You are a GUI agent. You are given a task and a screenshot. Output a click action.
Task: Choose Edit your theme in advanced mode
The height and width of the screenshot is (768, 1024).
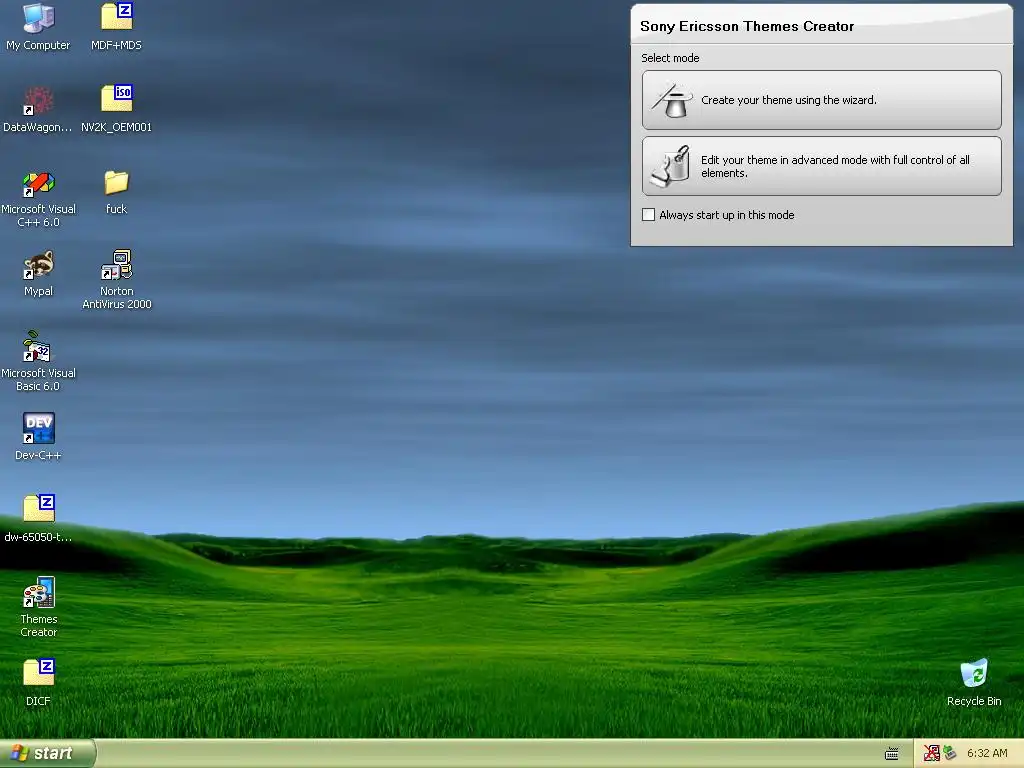pos(822,166)
